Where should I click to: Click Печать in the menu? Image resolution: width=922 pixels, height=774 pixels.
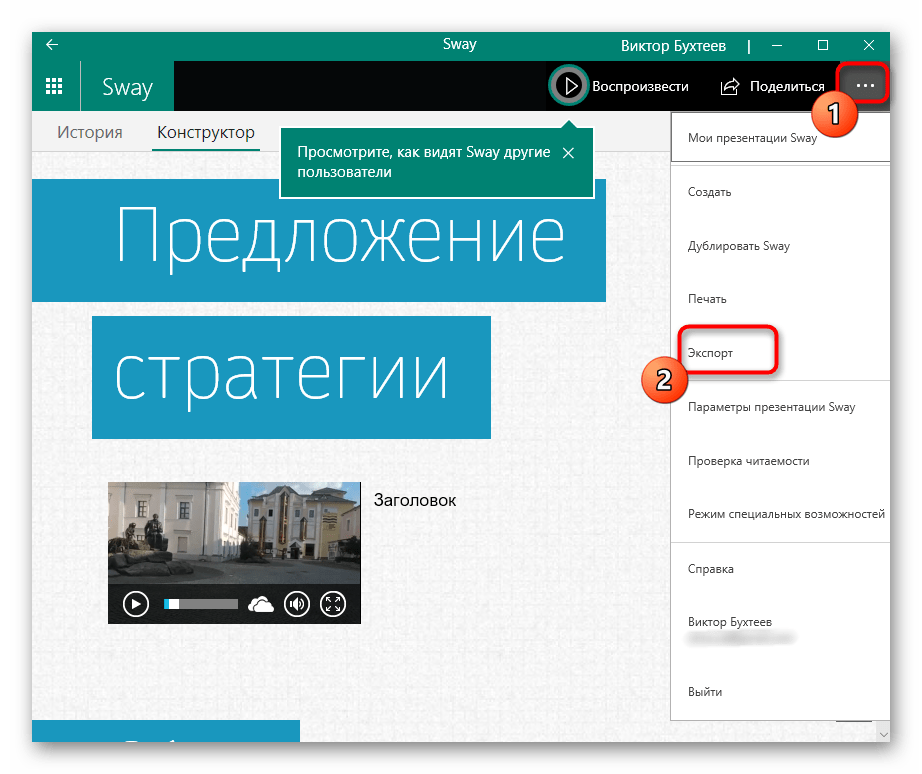tap(707, 299)
